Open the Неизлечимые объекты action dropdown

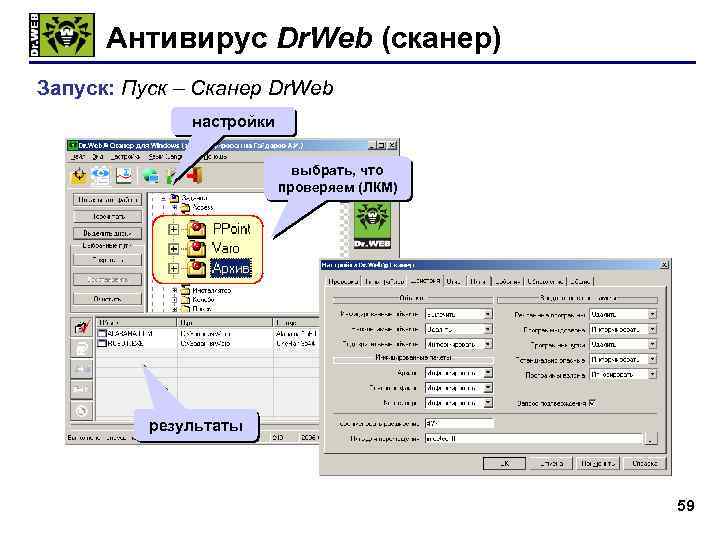pos(458,329)
